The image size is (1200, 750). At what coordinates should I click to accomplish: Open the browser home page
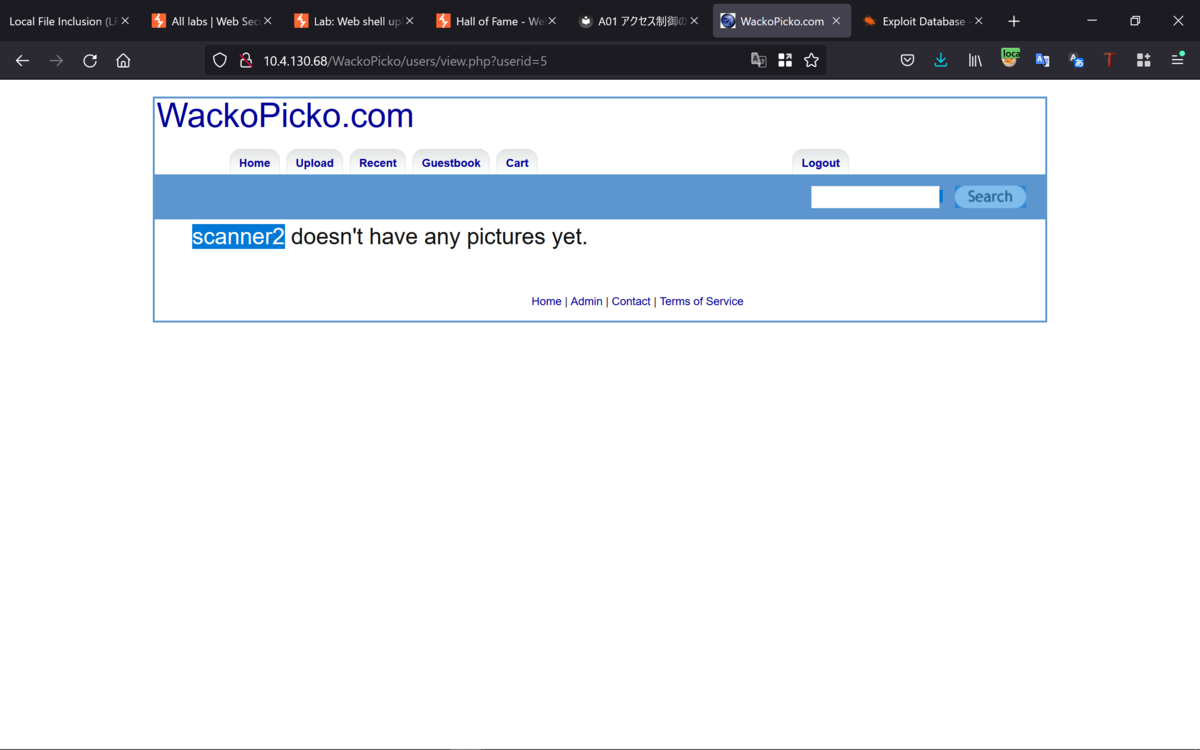point(123,61)
